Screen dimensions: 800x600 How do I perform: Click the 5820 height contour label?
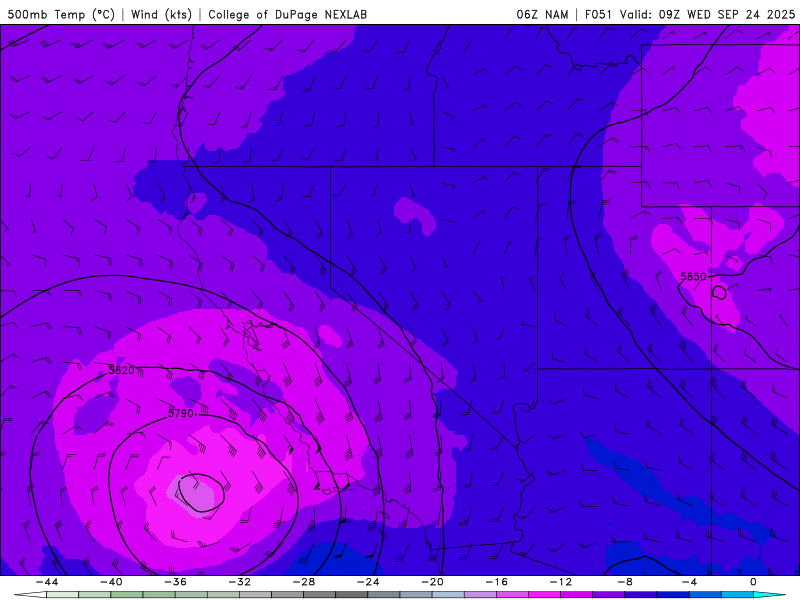coord(121,370)
